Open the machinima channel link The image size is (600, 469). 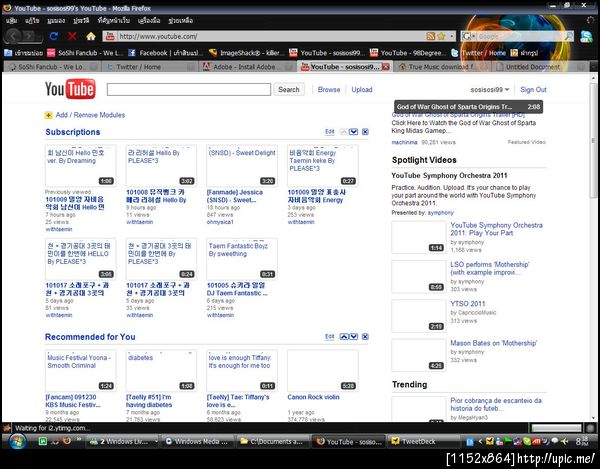pos(404,142)
